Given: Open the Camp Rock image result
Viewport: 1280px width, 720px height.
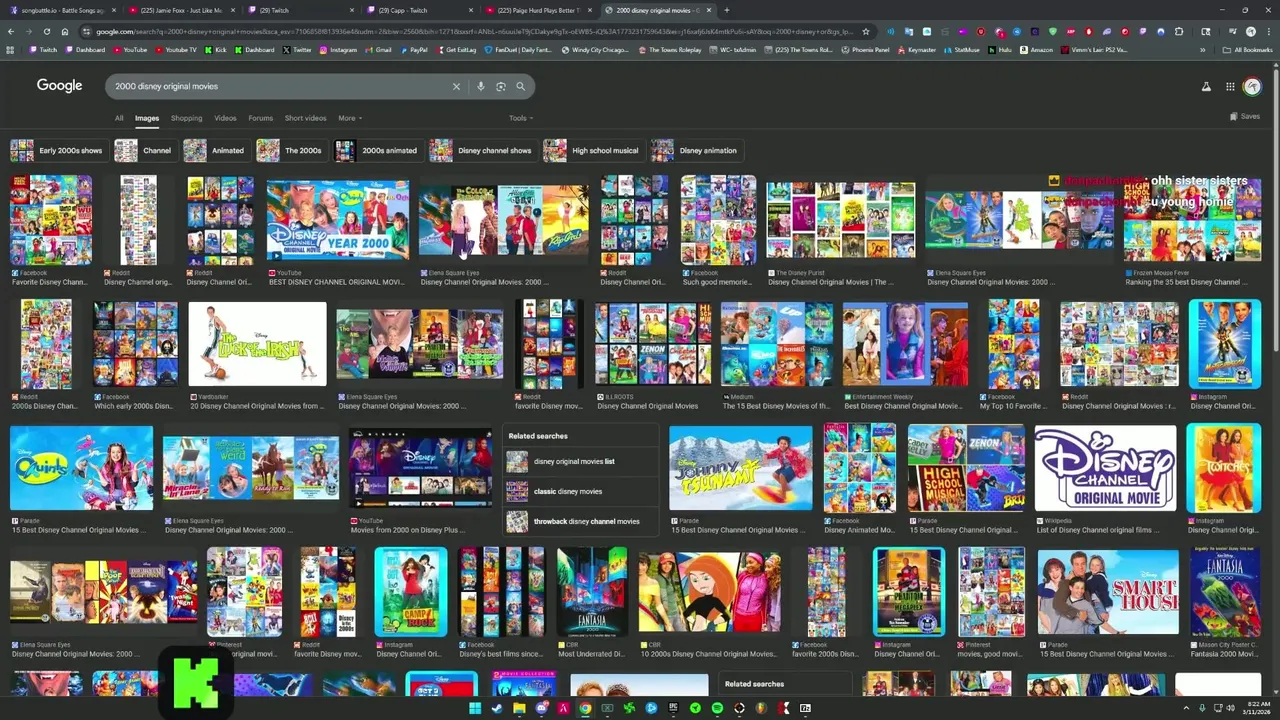Looking at the screenshot, I should point(410,592).
